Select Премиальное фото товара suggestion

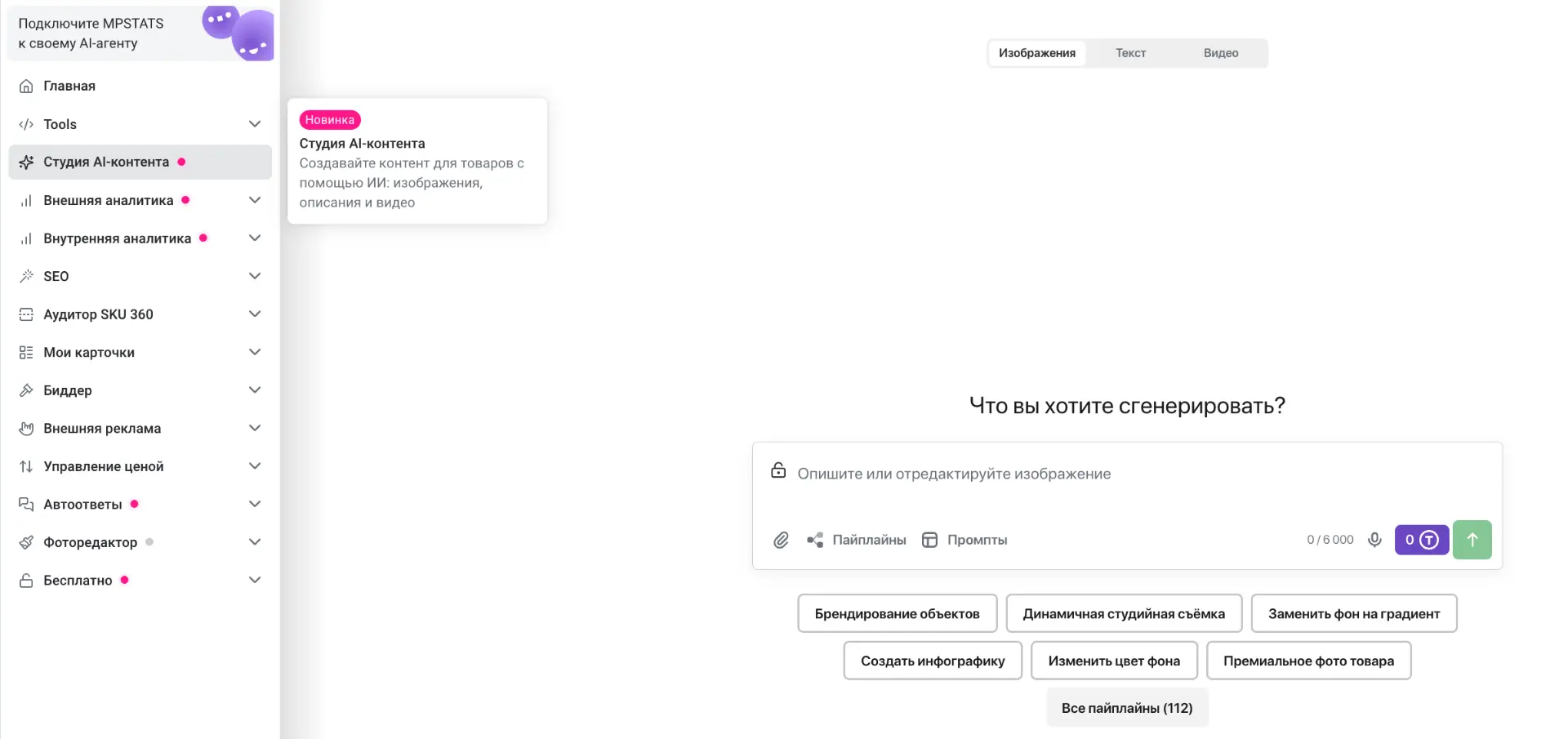click(x=1308, y=661)
